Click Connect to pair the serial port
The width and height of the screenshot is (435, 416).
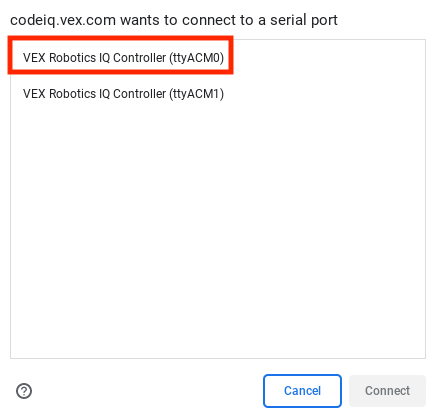pyautogui.click(x=387, y=391)
